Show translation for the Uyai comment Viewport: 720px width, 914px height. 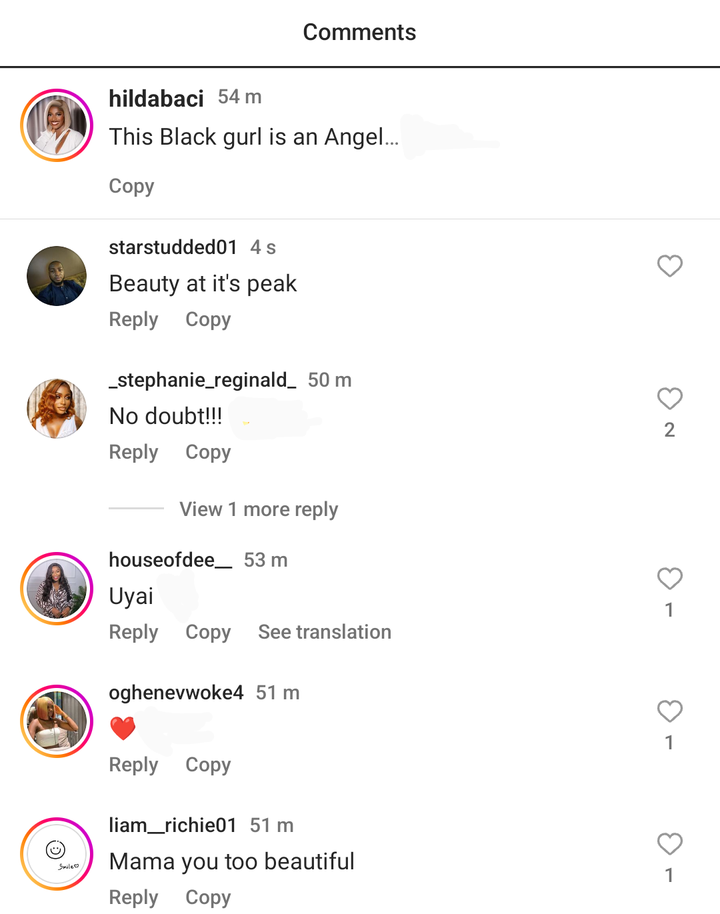(325, 632)
